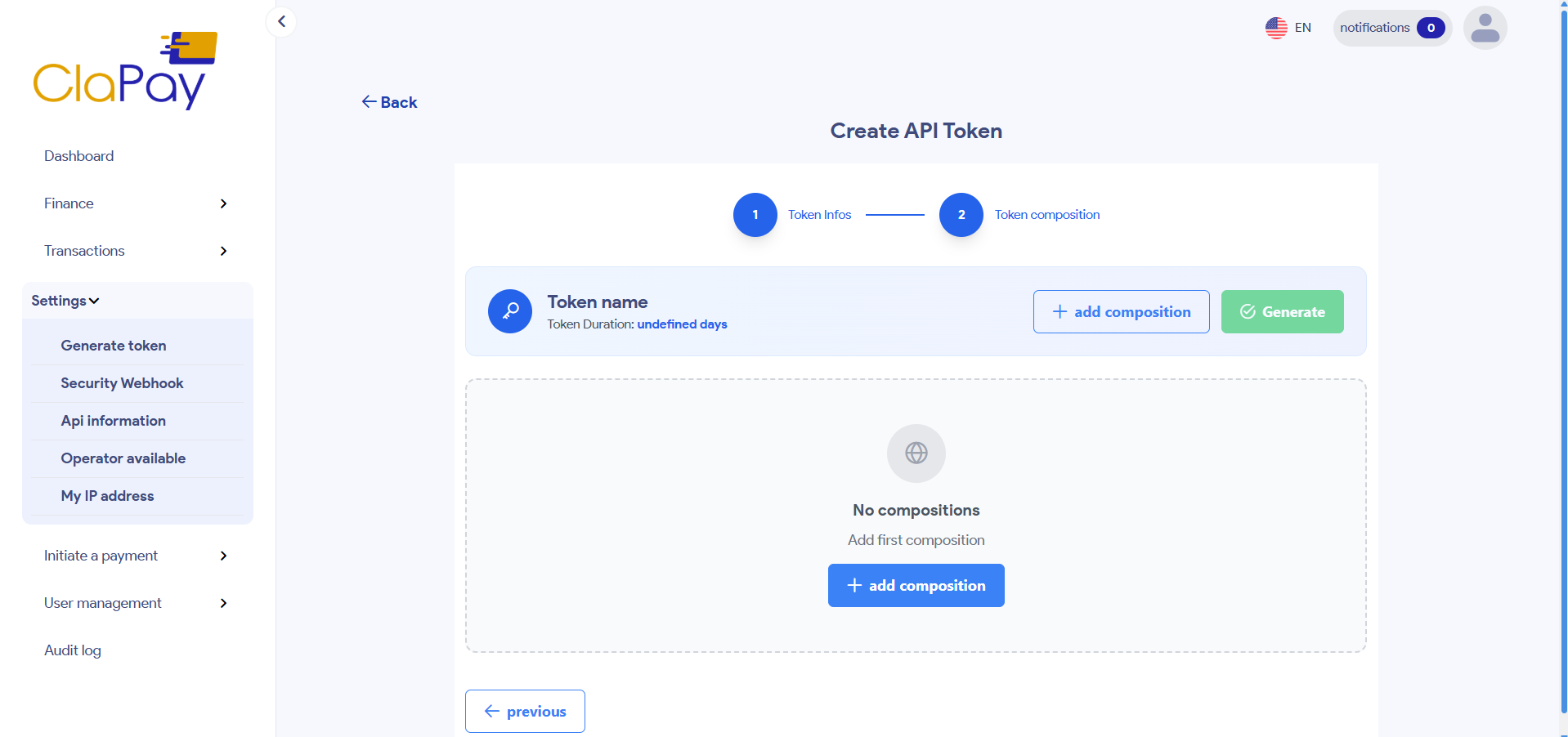1568x737 pixels.
Task: Click the key icon next to Token name
Action: (509, 311)
